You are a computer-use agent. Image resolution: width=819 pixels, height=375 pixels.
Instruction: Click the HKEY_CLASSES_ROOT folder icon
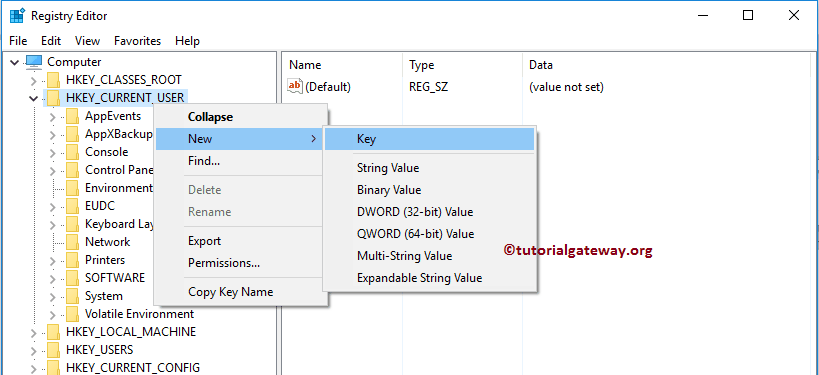pos(53,80)
